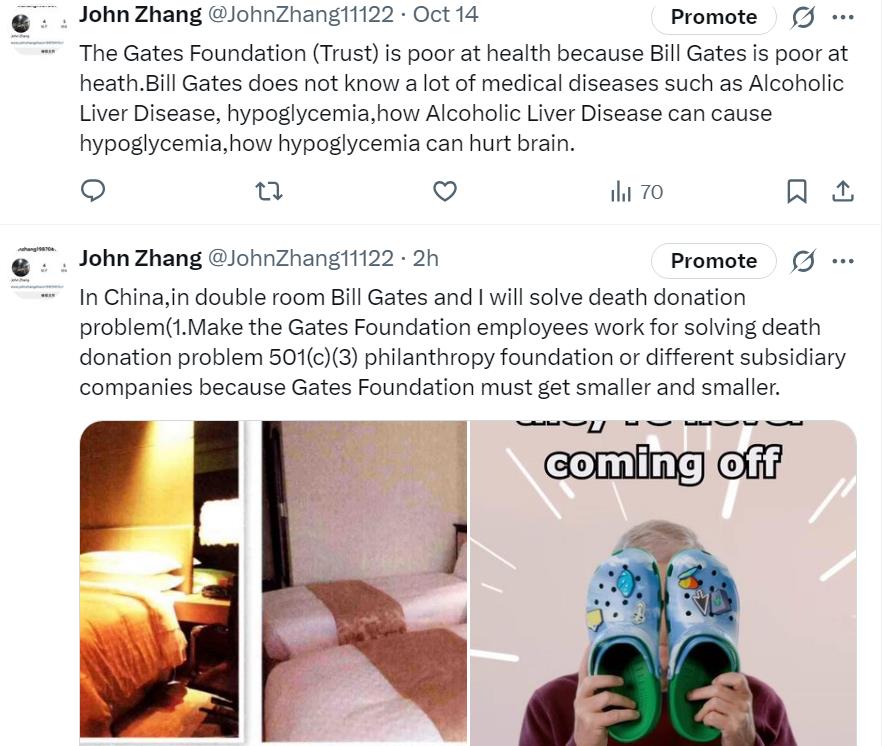Open the dim hotel bed photo
Screen dimensions: 884x746
[x=160, y=581]
